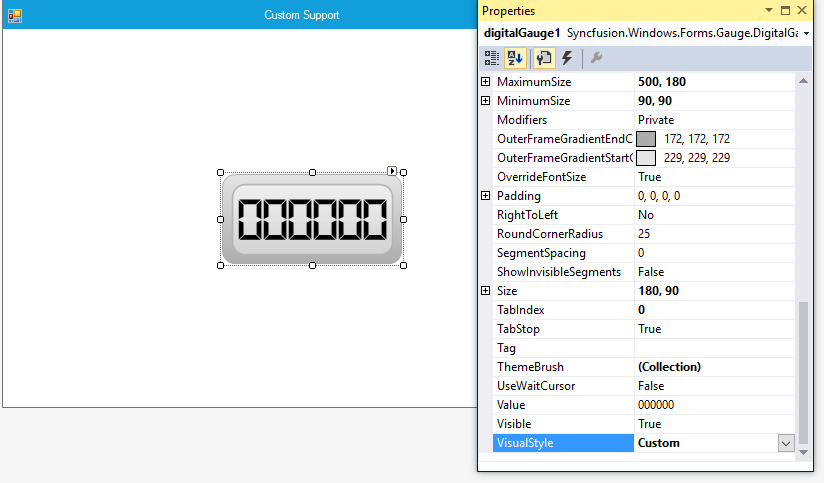Select the VisualStyle property name
This screenshot has width=824, height=483.
tap(563, 443)
